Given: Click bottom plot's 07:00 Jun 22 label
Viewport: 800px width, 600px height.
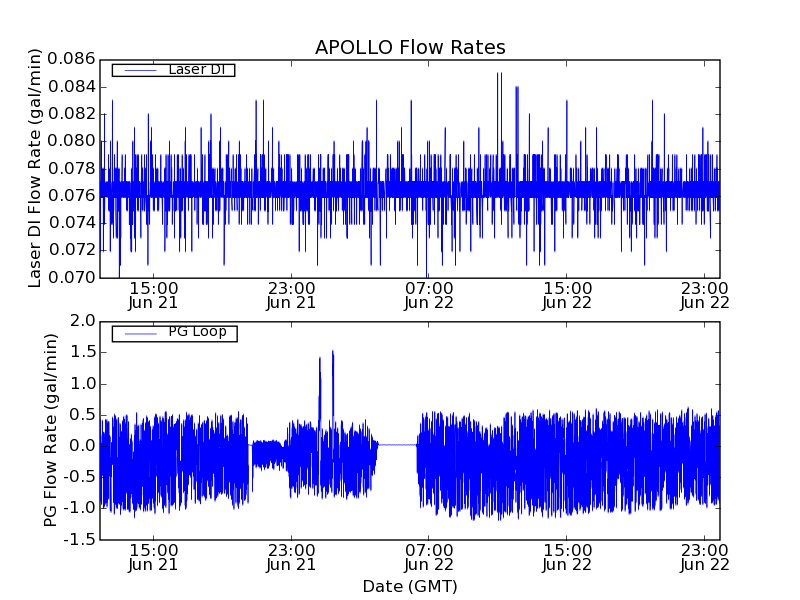Looking at the screenshot, I should [429, 558].
